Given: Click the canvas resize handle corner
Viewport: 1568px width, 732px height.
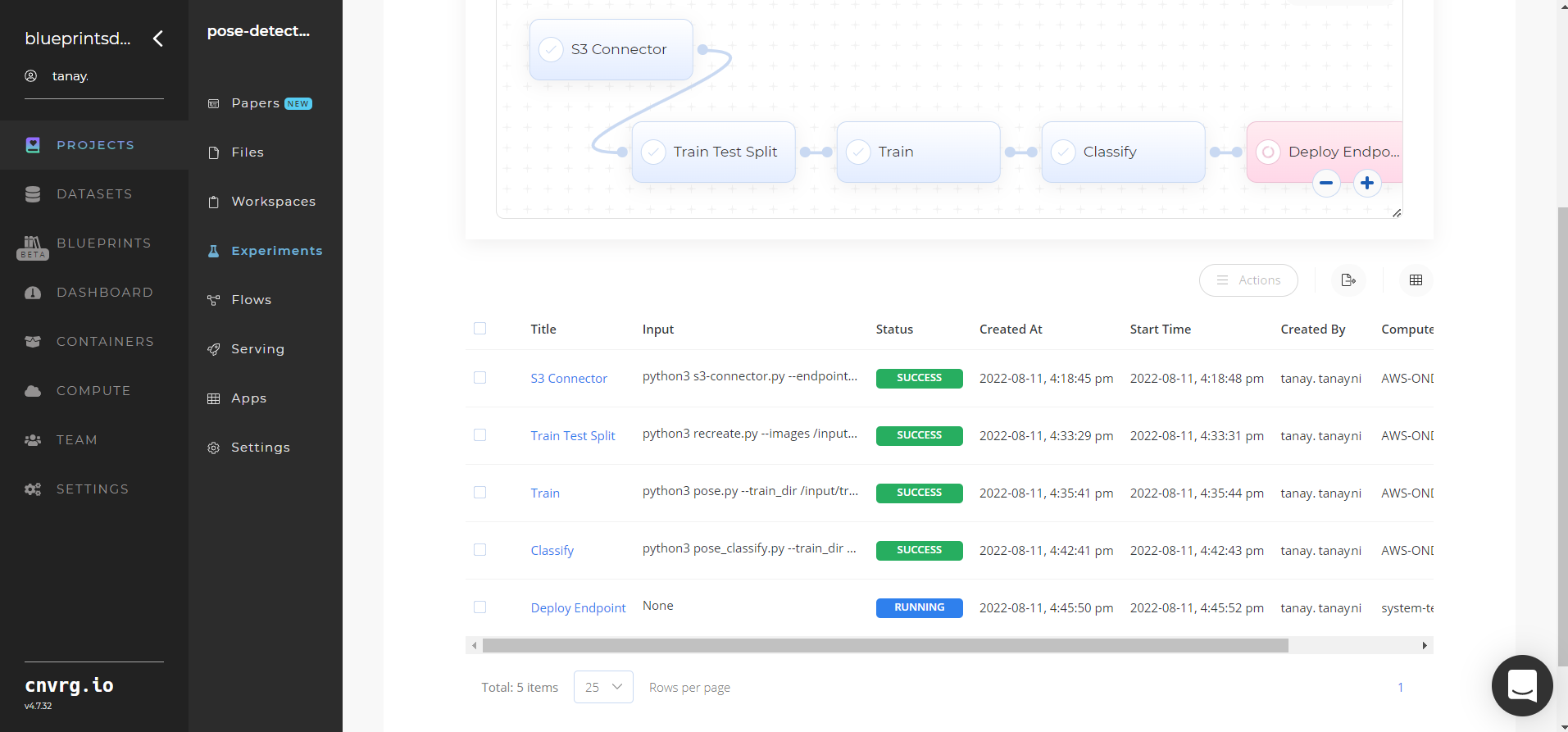Looking at the screenshot, I should 1397,213.
